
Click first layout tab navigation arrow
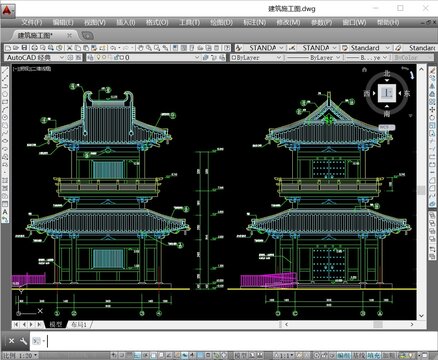pyautogui.click(x=17, y=324)
